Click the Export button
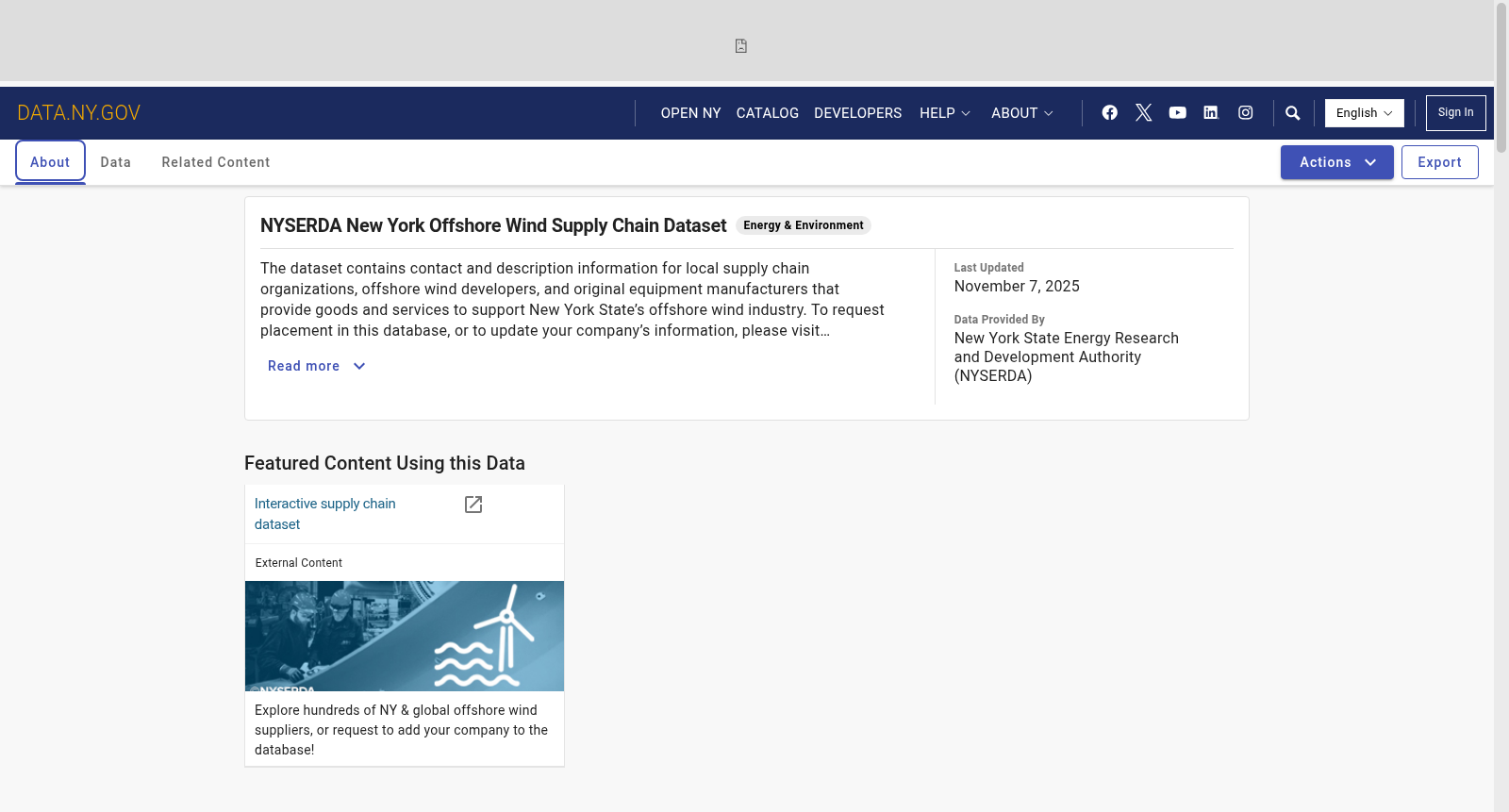This screenshot has width=1509, height=812. [x=1439, y=162]
